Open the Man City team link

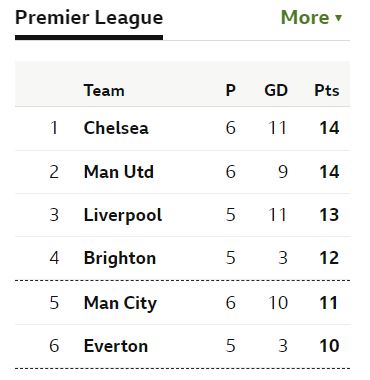120,303
